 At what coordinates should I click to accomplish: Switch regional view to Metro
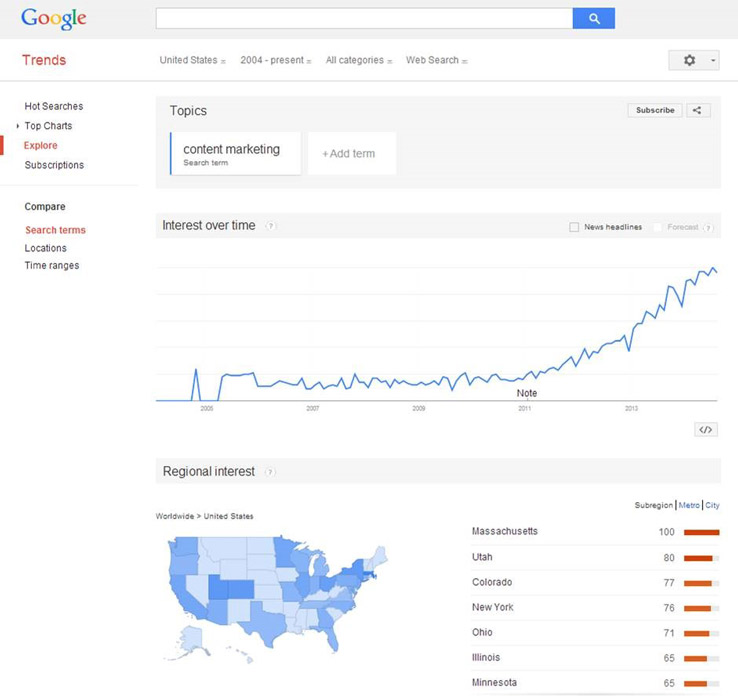(689, 505)
